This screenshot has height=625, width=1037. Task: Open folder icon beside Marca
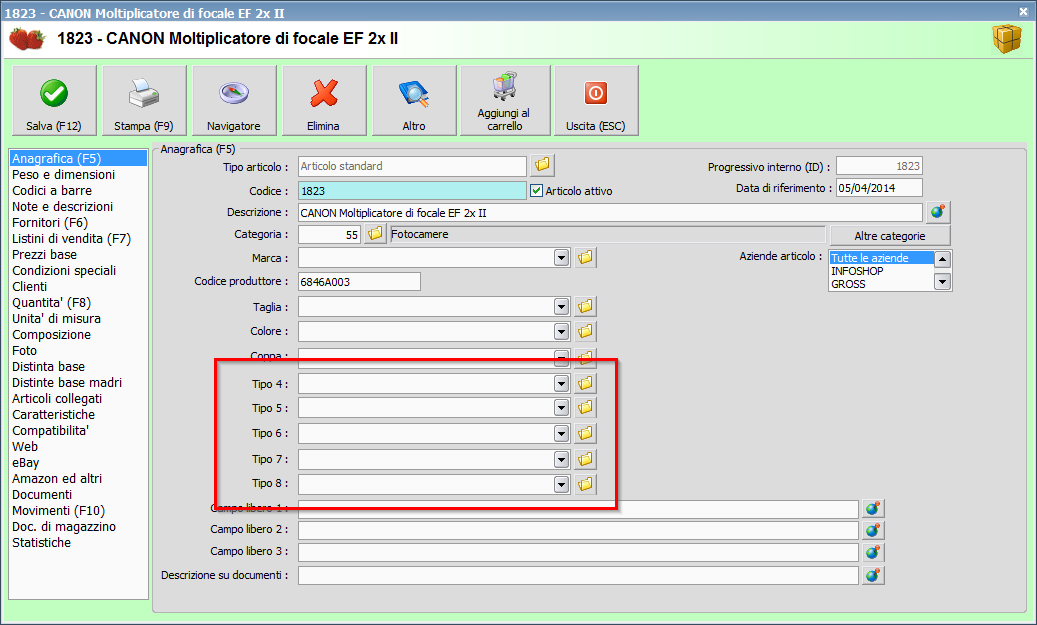pyautogui.click(x=585, y=257)
